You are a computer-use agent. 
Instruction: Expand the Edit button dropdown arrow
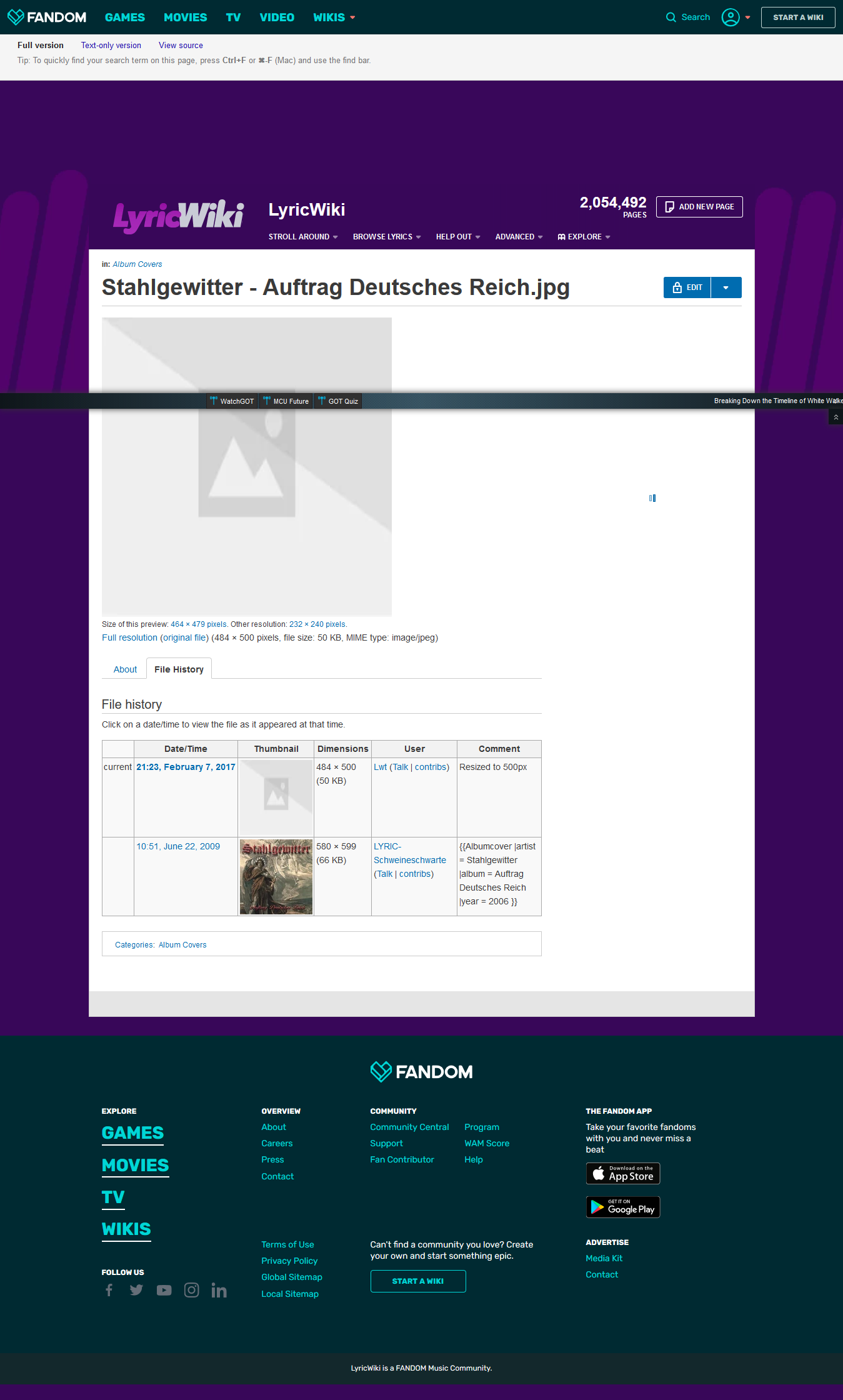coord(726,287)
